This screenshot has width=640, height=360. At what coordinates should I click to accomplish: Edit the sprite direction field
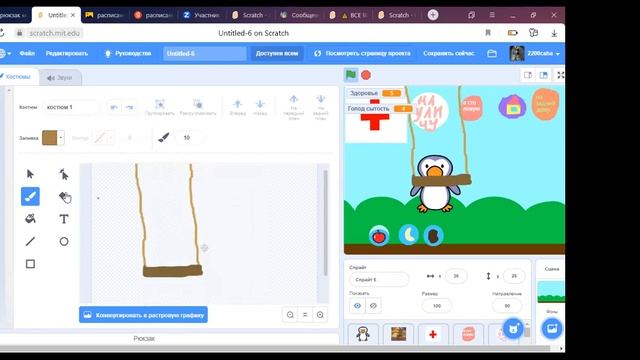click(507, 306)
